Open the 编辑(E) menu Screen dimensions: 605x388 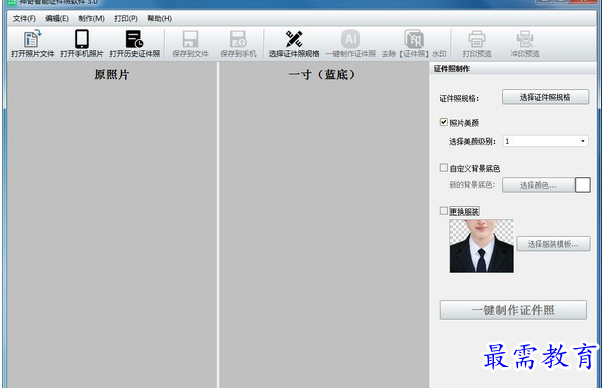click(57, 18)
